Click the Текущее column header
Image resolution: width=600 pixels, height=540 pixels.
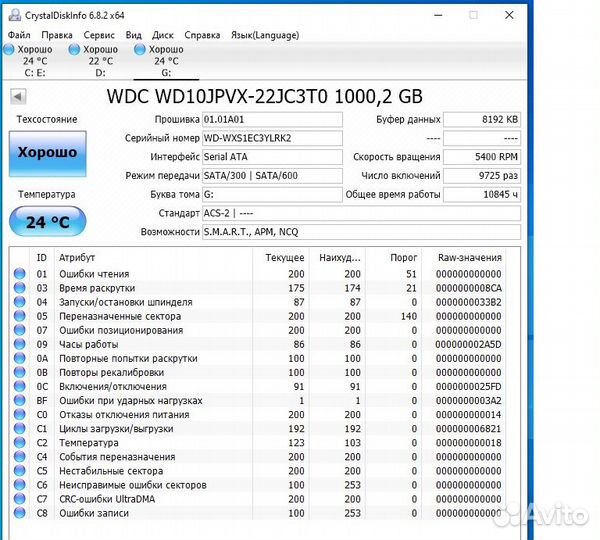tap(280, 258)
